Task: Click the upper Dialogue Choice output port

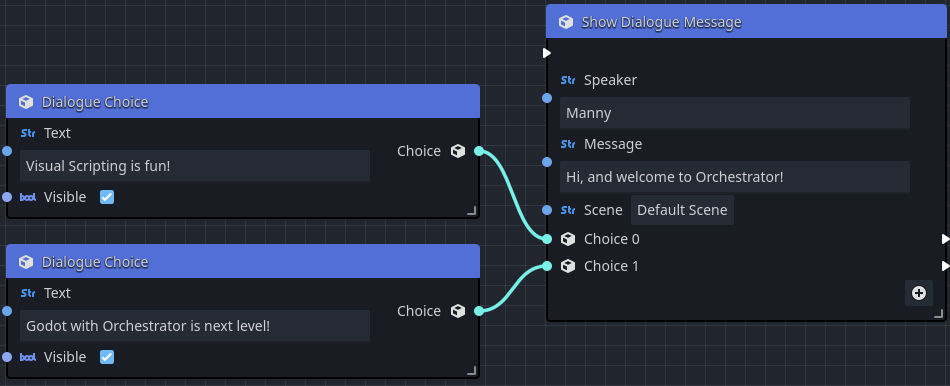Action: coord(479,151)
